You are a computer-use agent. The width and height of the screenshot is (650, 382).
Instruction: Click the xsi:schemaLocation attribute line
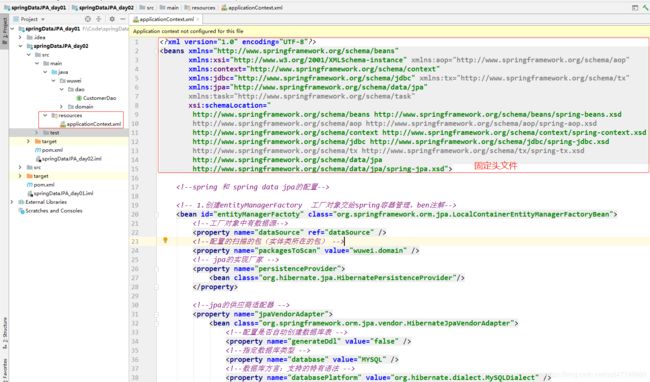[x=229, y=105]
